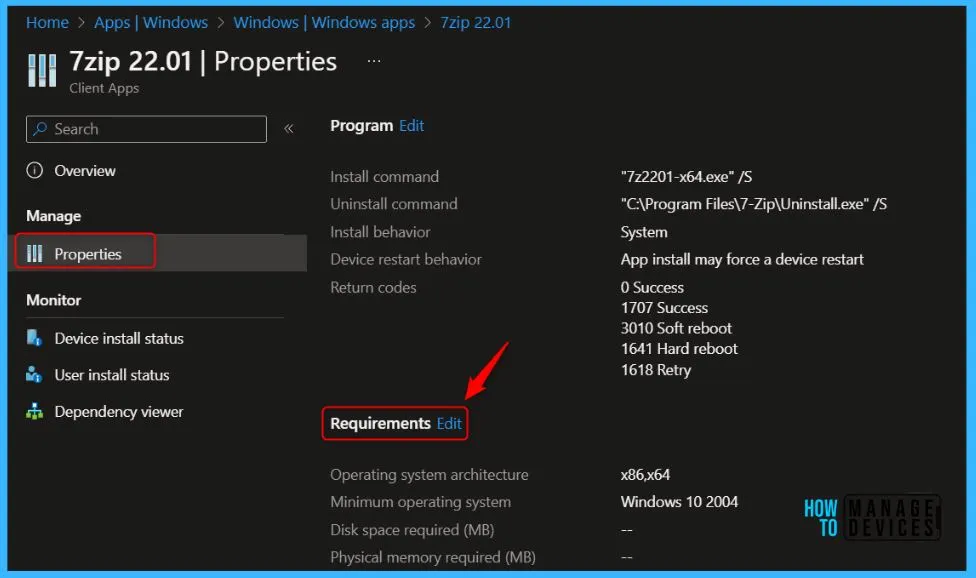976x578 pixels.
Task: Click the Device install status icon
Action: pos(34,338)
